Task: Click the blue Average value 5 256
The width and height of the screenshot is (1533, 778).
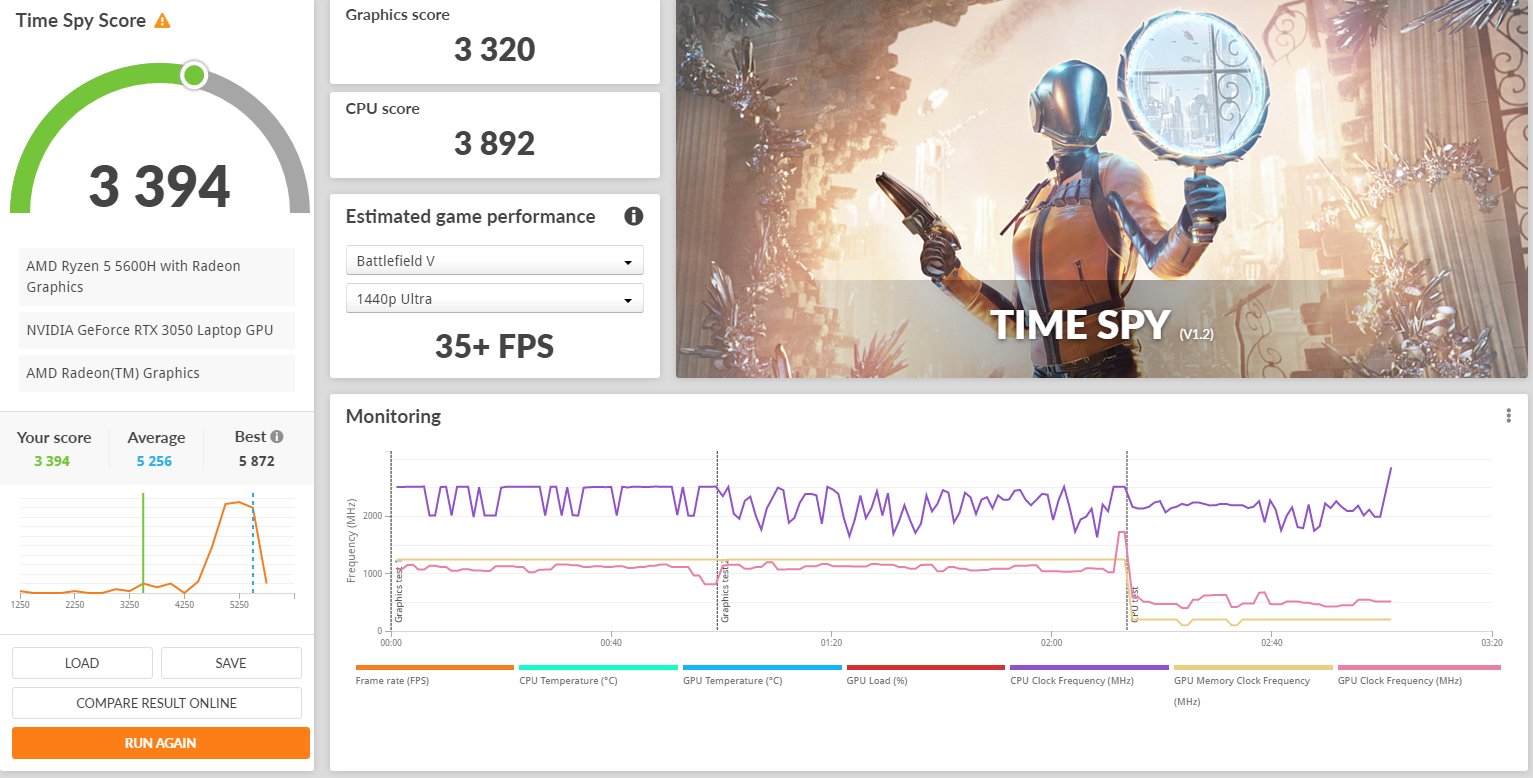Action: tap(155, 461)
